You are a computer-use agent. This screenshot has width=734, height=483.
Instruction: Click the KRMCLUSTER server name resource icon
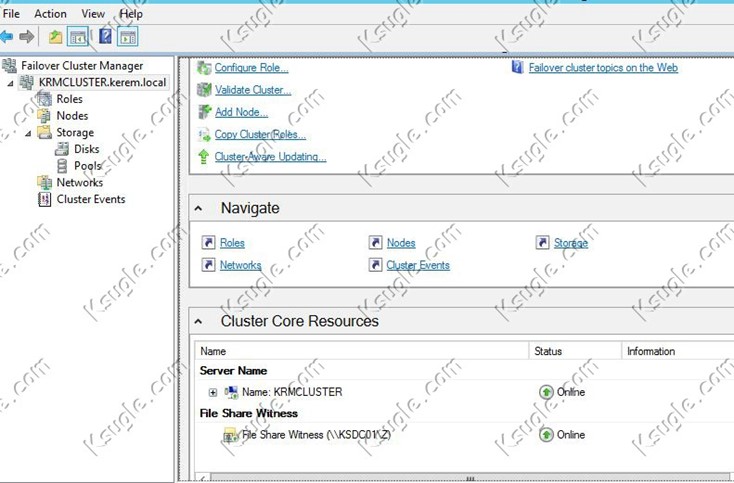pos(231,392)
